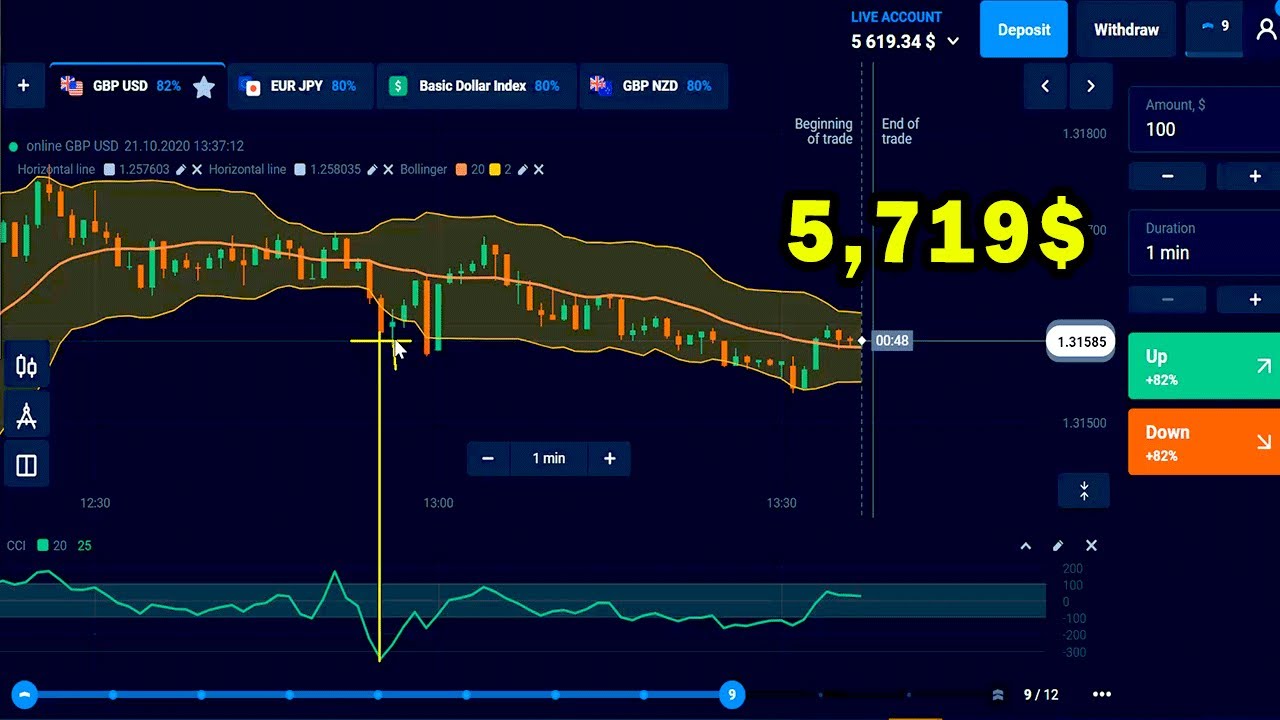Add a new asset tab with plus
This screenshot has height=720, width=1280.
[23, 86]
